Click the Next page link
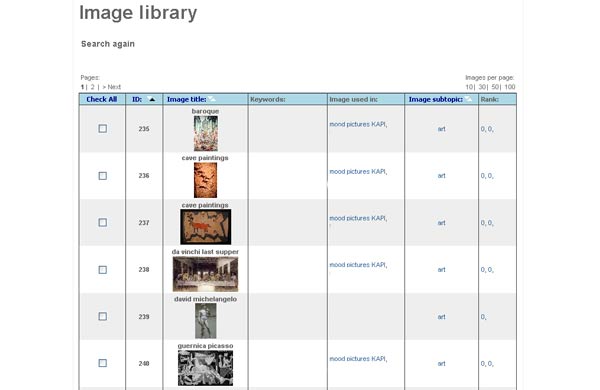 tap(111, 87)
